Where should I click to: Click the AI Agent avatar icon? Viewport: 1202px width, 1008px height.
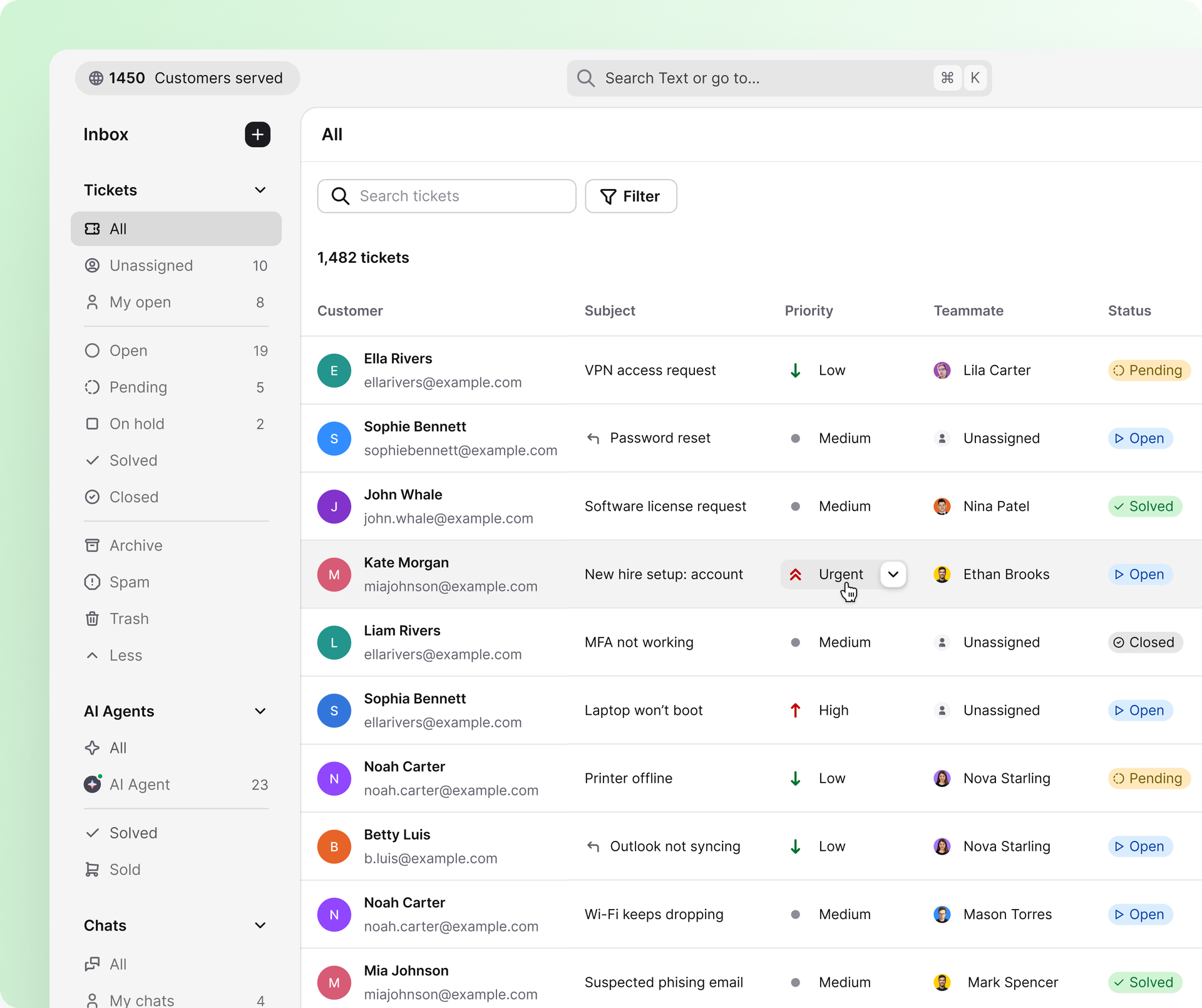click(93, 784)
